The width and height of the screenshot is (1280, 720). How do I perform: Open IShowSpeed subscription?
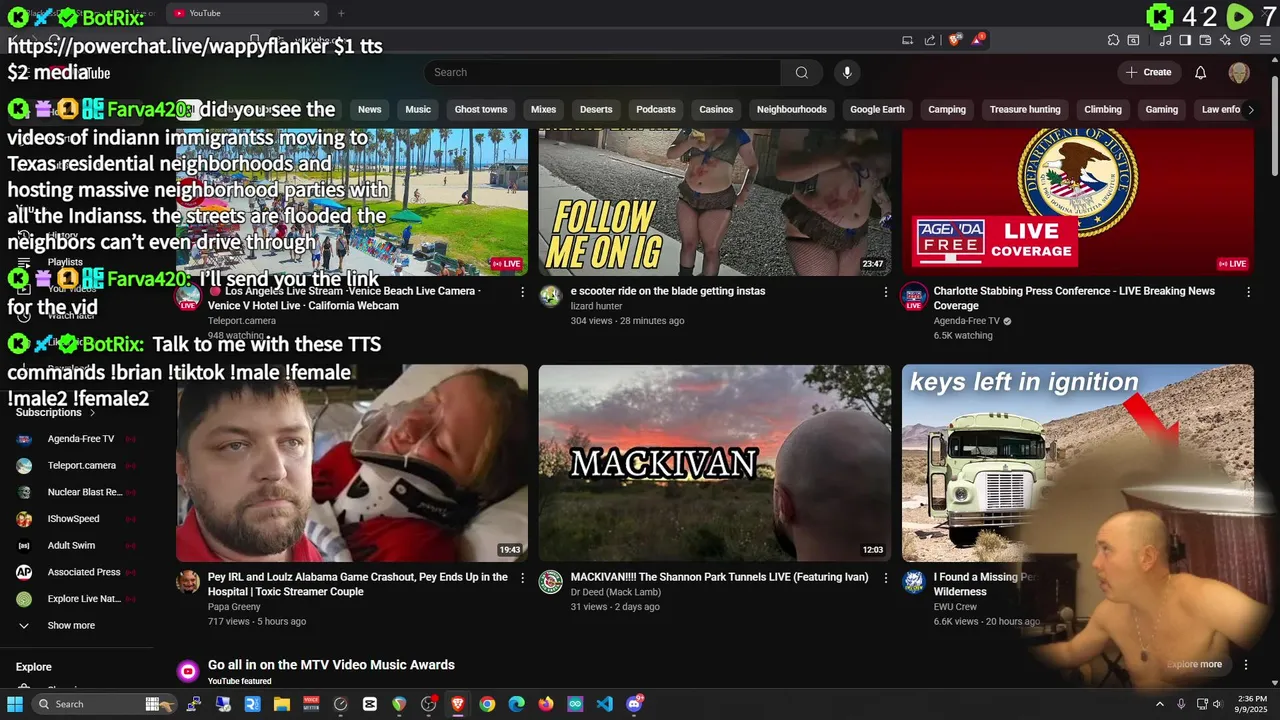click(73, 519)
